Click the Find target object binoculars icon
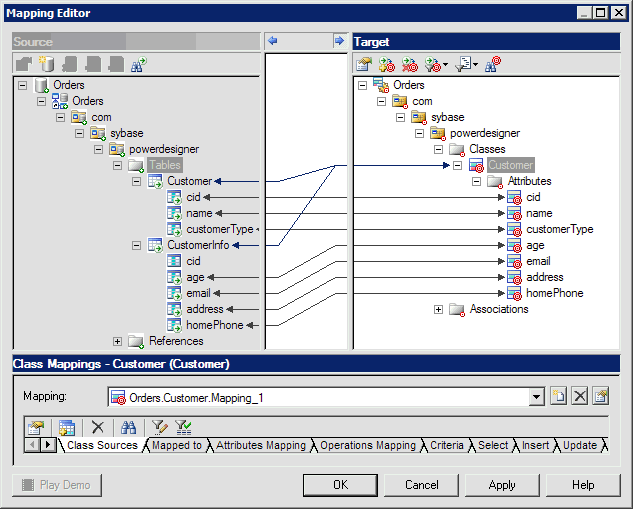 pos(493,64)
